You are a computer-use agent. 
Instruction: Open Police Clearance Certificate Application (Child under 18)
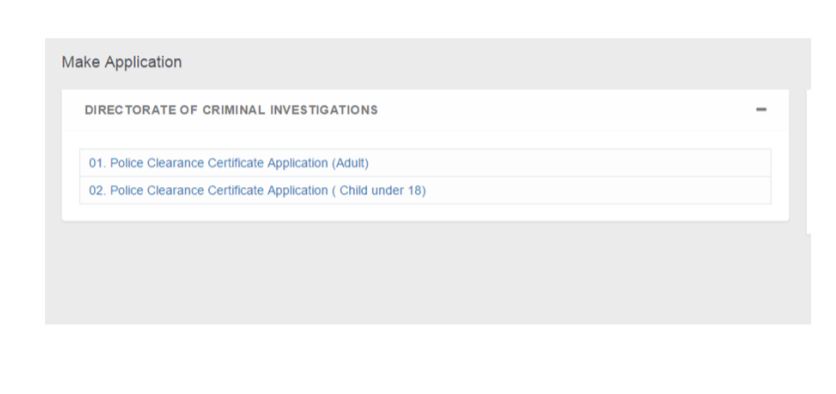pos(257,190)
